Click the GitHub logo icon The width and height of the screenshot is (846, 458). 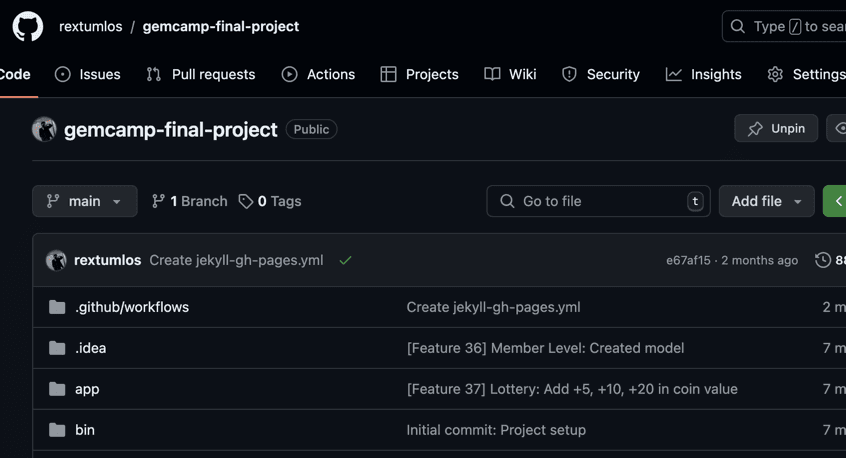point(27,26)
